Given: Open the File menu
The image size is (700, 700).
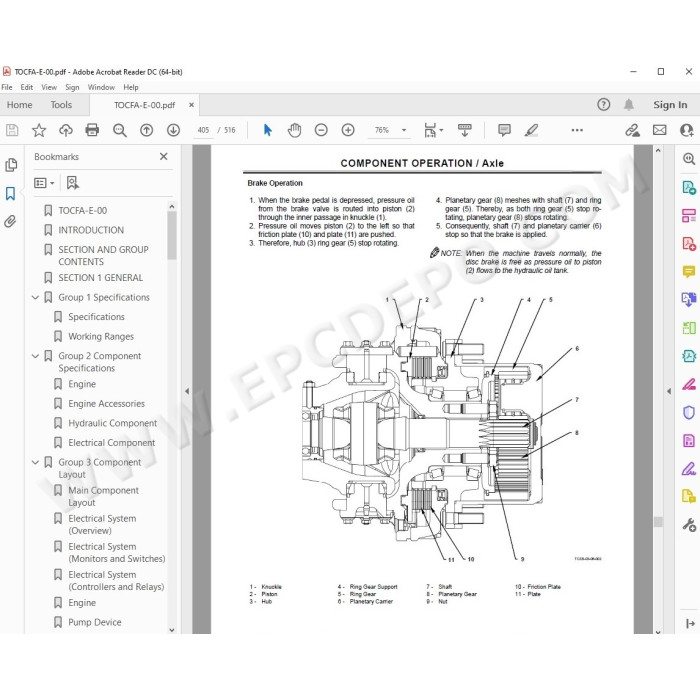Looking at the screenshot, I should [7, 87].
